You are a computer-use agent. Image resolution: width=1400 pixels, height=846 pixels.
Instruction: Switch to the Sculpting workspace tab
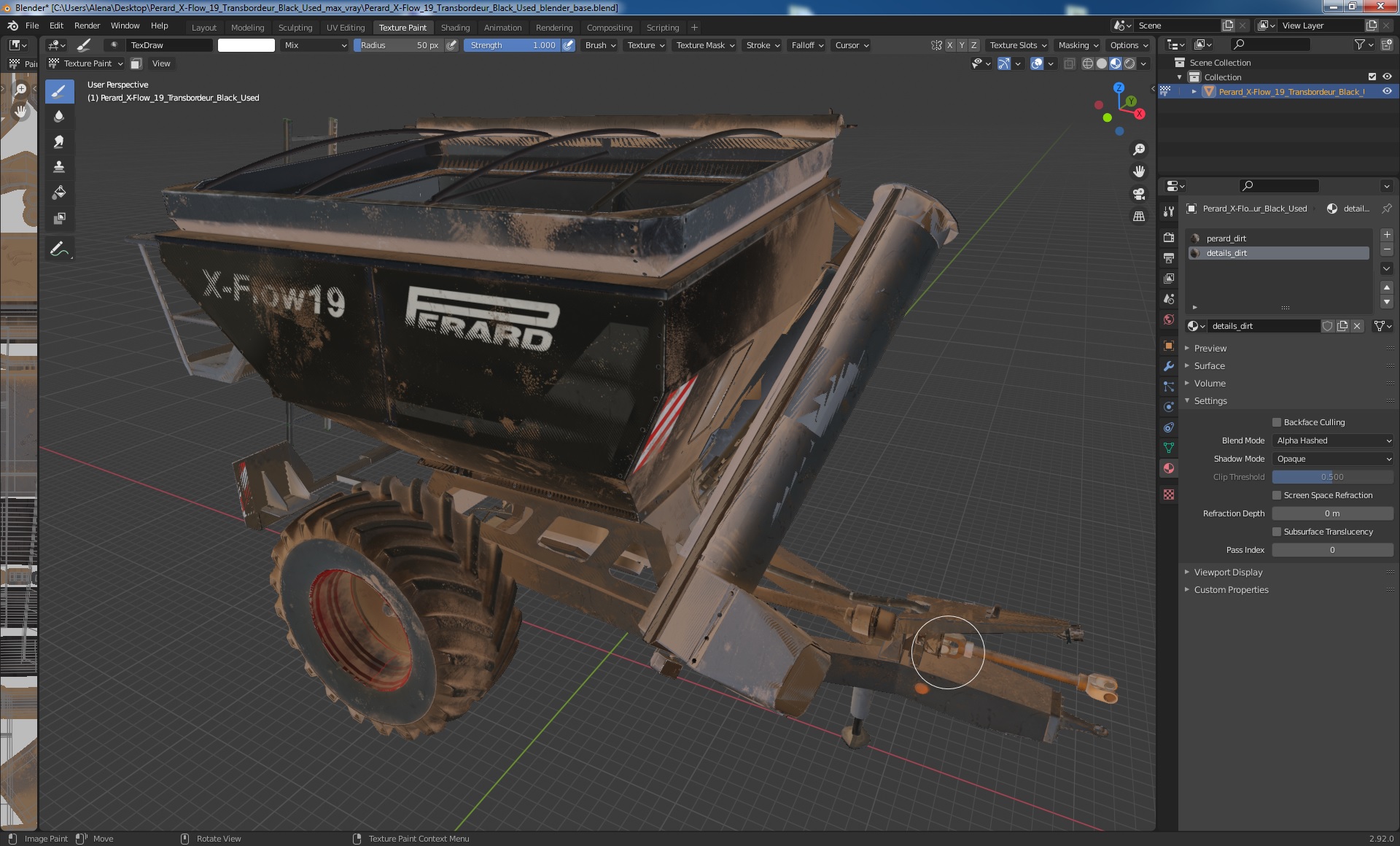[295, 28]
